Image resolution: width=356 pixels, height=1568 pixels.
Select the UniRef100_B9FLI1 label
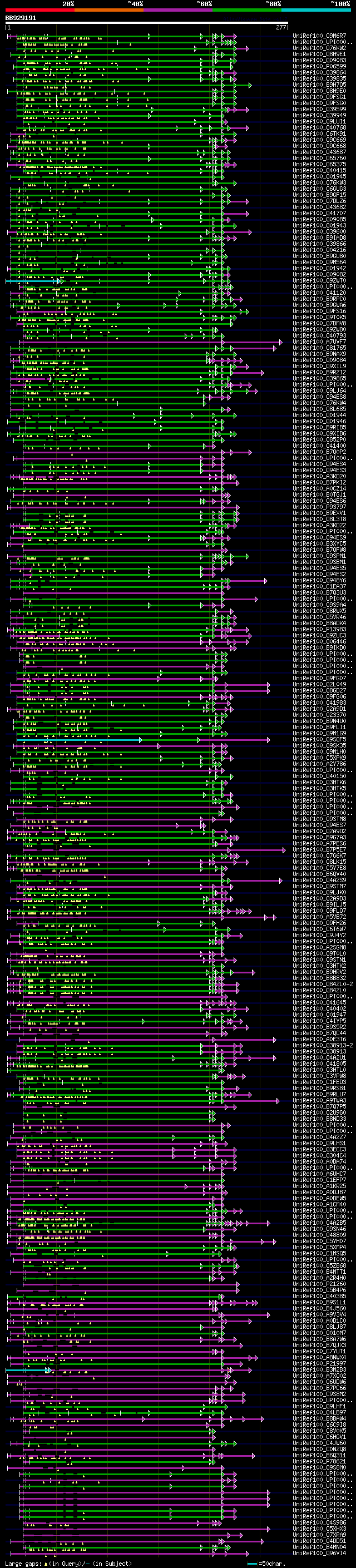point(319,727)
